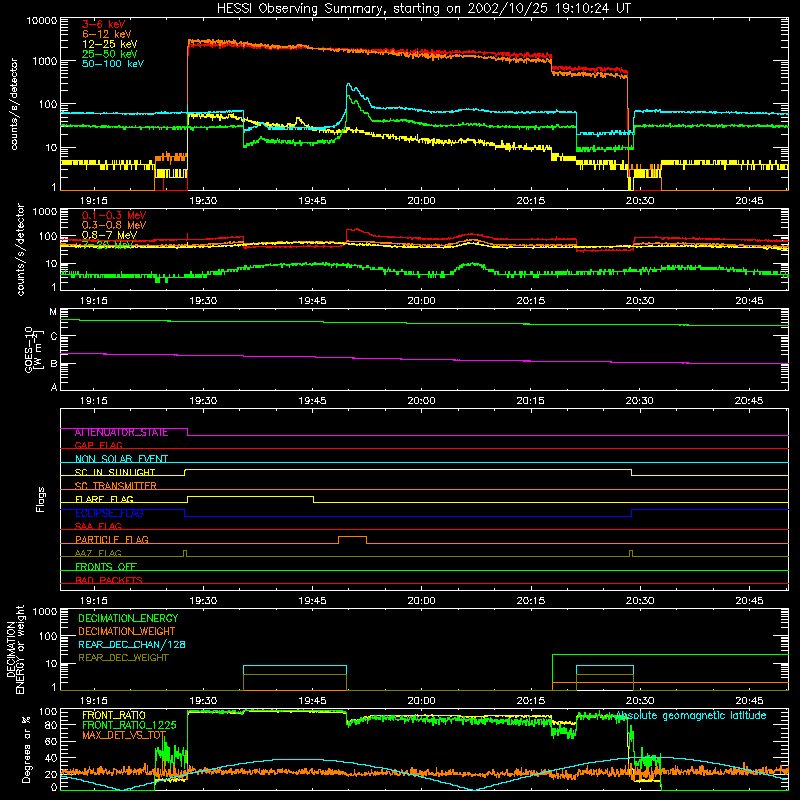
Task: Click the NON_SOLAR_EVENT flag label
Action: pyautogui.click(x=121, y=459)
